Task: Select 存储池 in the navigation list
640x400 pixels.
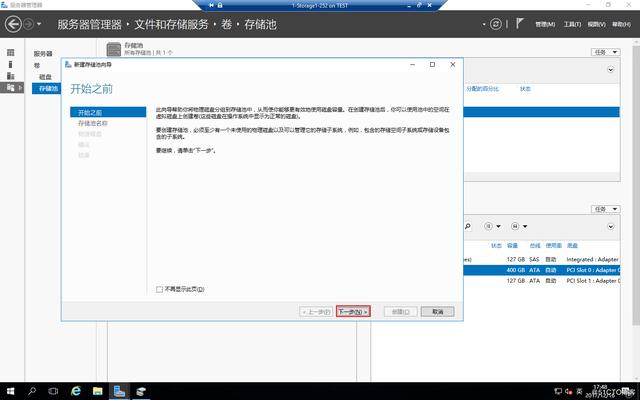Action: (47, 88)
